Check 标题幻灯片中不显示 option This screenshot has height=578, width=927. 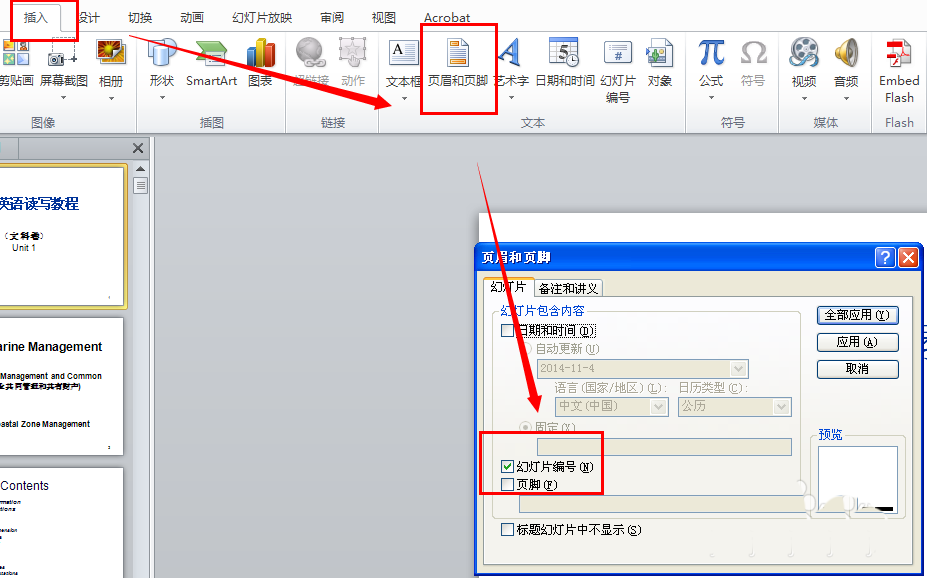[x=507, y=530]
